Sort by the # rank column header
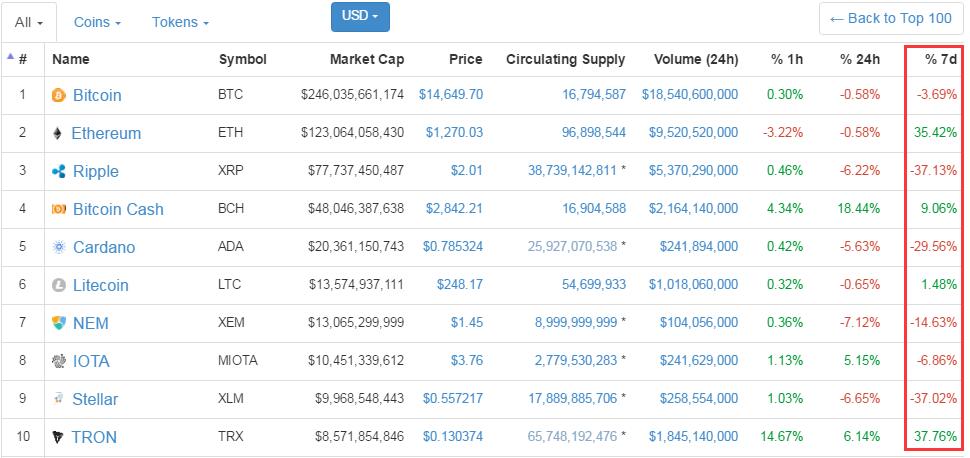This screenshot has width=970, height=458. (22, 60)
